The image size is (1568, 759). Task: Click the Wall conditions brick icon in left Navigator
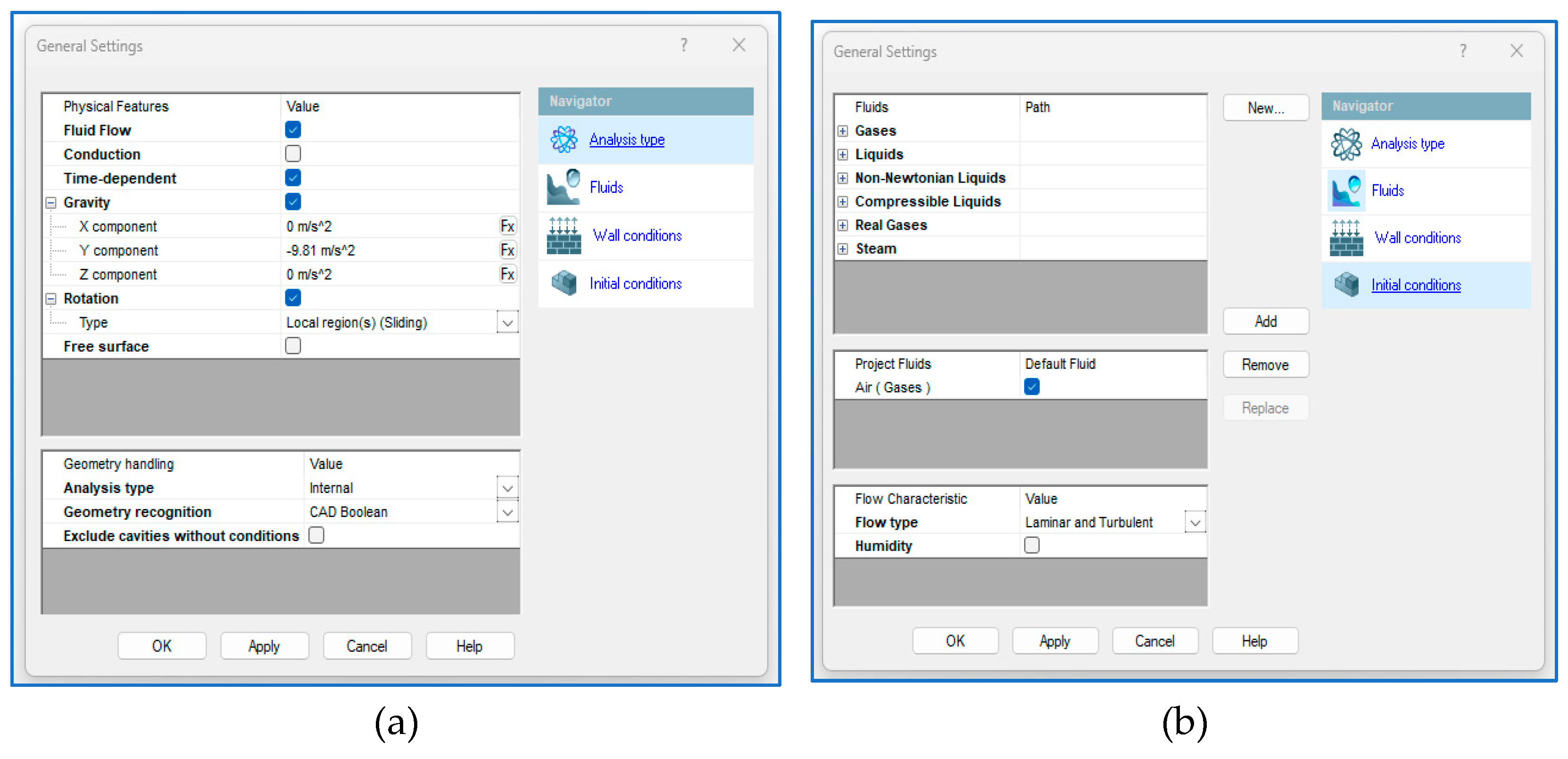click(564, 235)
